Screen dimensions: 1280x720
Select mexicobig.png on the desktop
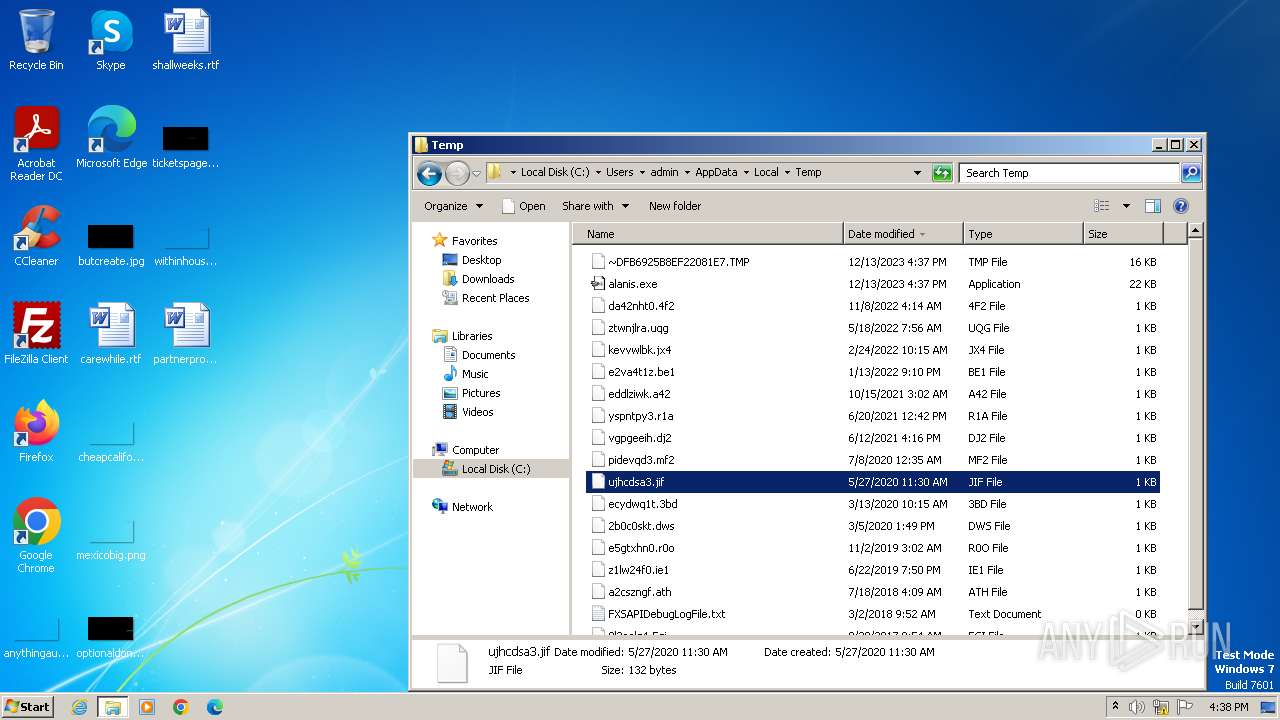[x=111, y=540]
